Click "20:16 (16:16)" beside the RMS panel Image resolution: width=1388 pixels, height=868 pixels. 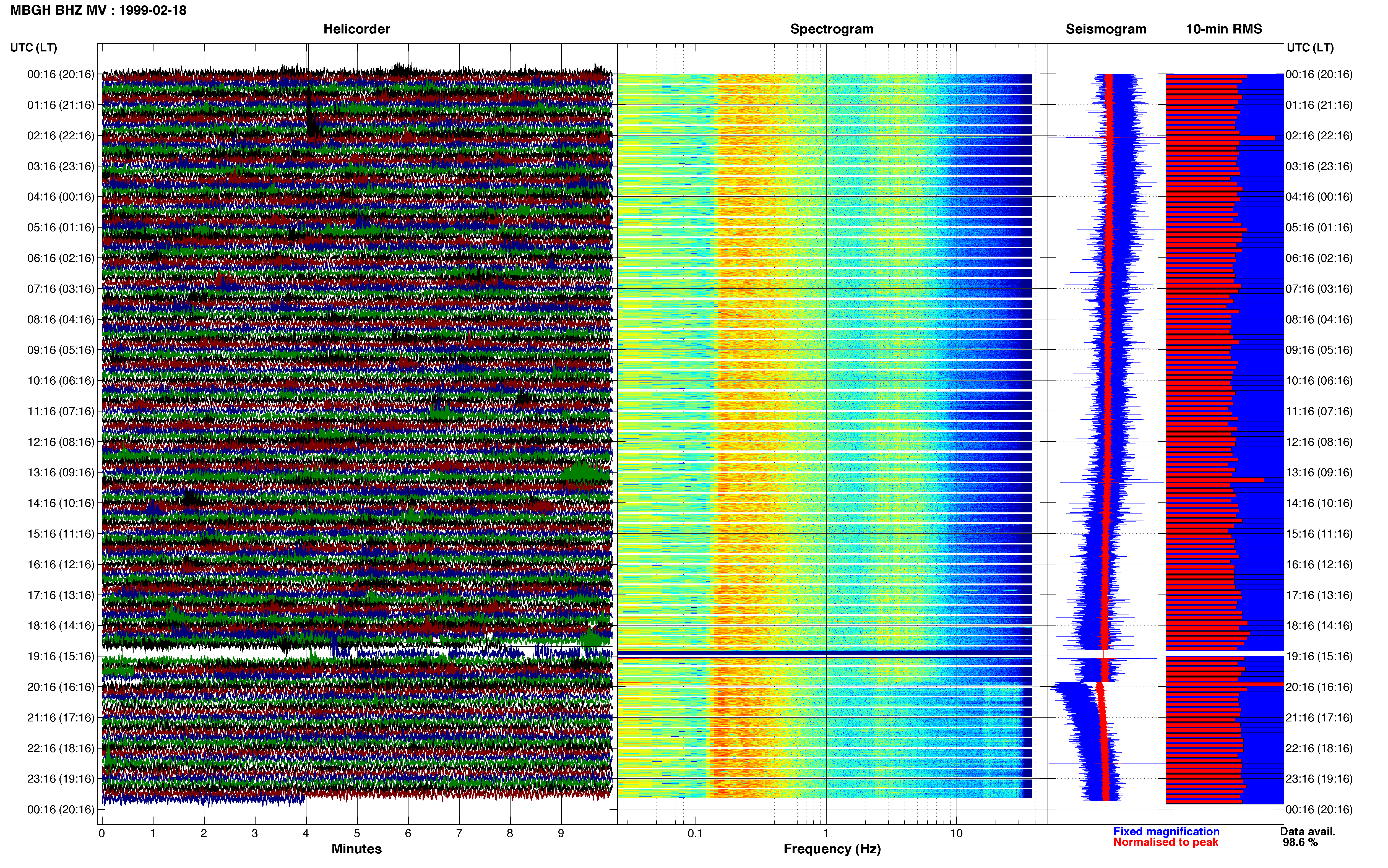pyautogui.click(x=1319, y=687)
